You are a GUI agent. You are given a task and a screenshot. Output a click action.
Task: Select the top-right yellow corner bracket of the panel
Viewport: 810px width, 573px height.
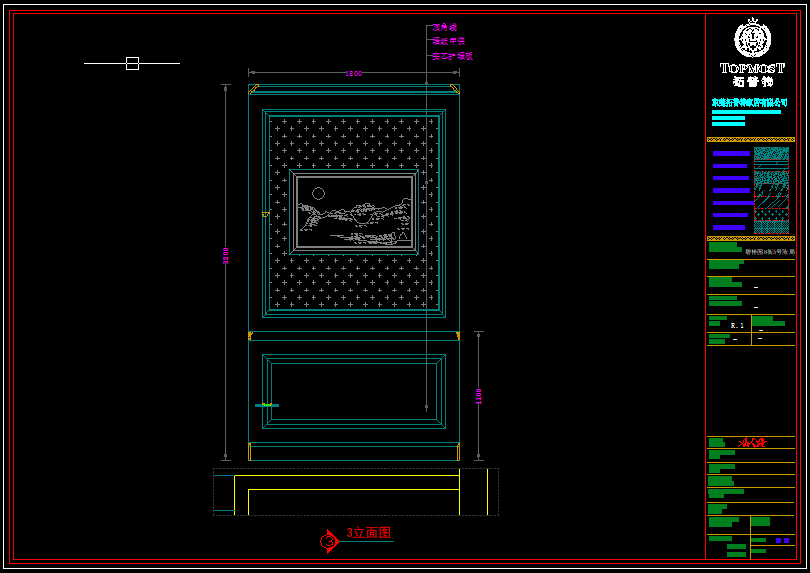pos(455,90)
